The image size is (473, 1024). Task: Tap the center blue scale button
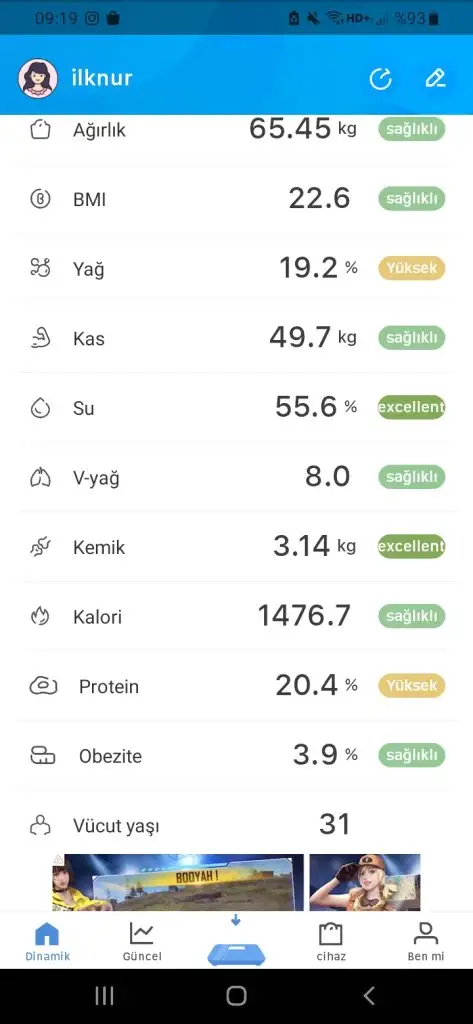click(236, 954)
